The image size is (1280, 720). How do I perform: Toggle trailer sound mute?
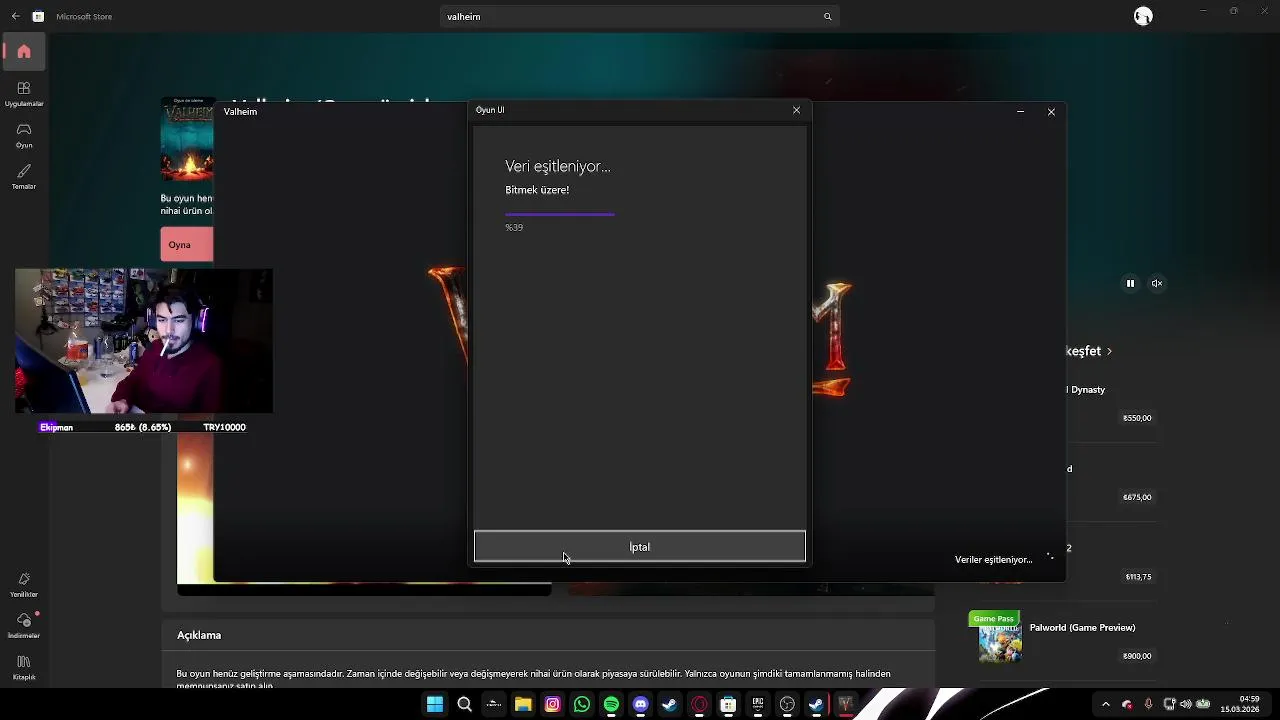coord(1157,283)
